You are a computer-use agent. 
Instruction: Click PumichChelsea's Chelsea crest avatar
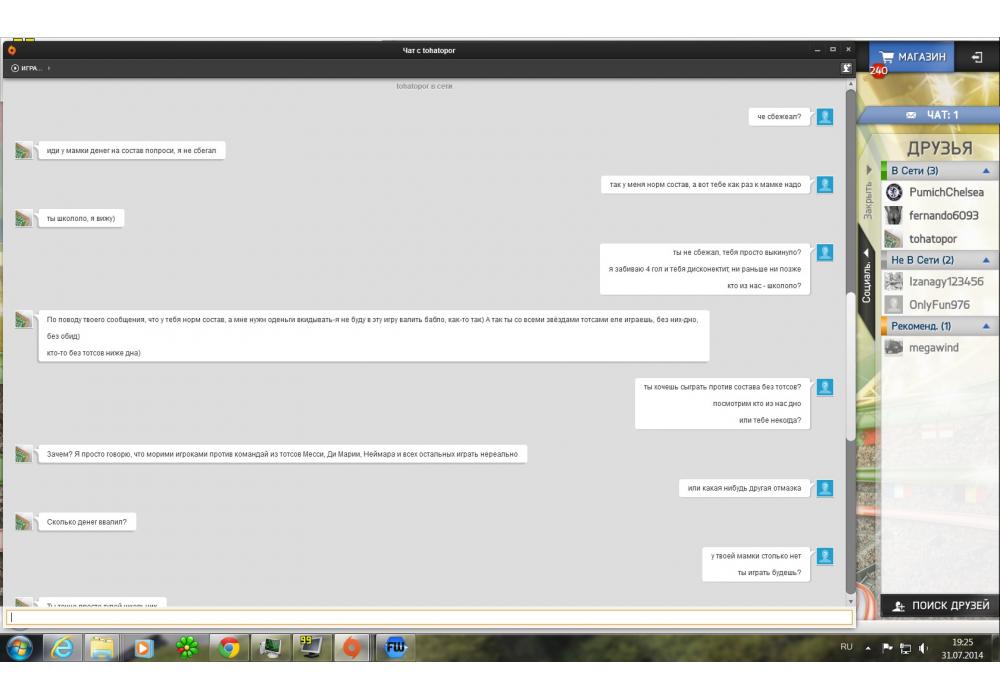tap(893, 192)
